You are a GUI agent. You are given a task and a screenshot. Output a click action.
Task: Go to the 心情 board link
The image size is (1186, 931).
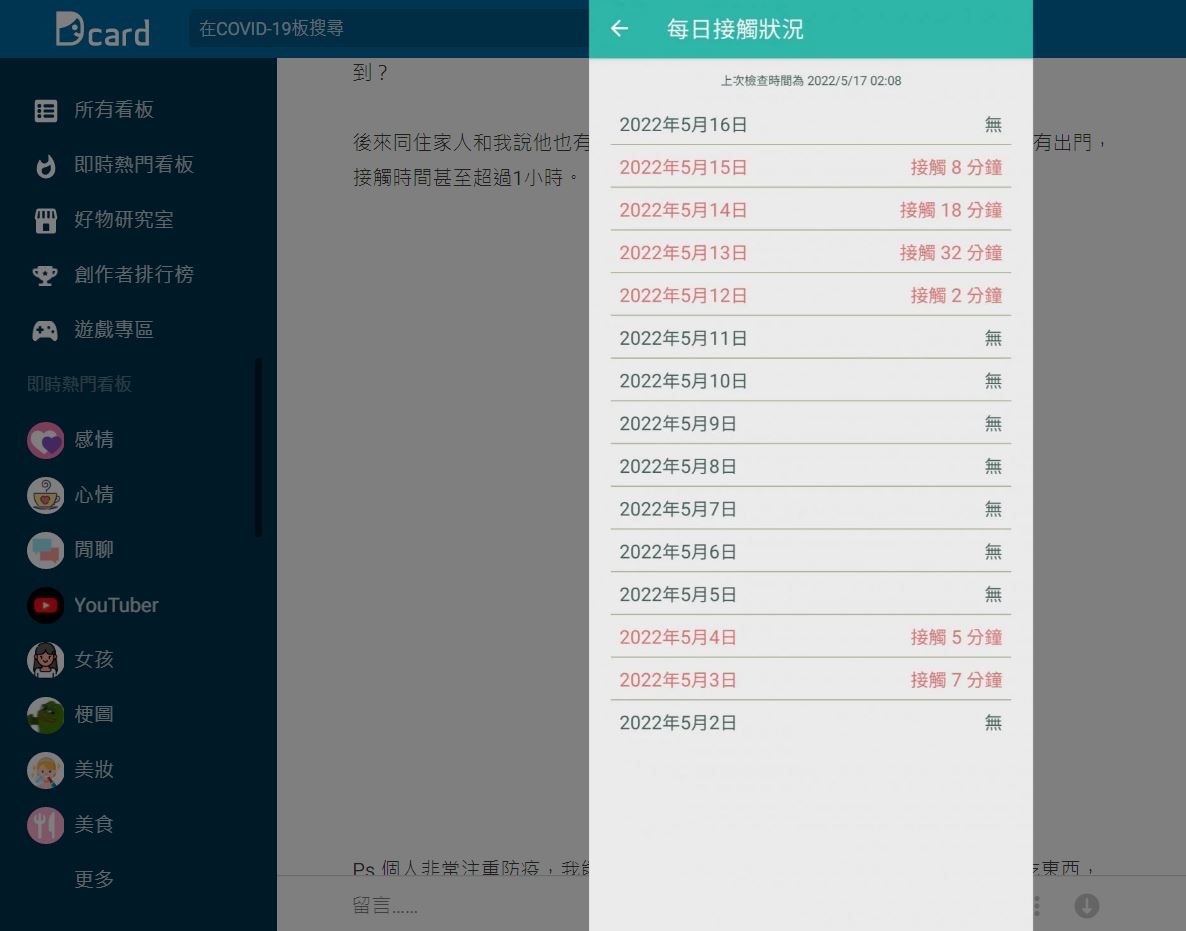(x=94, y=495)
